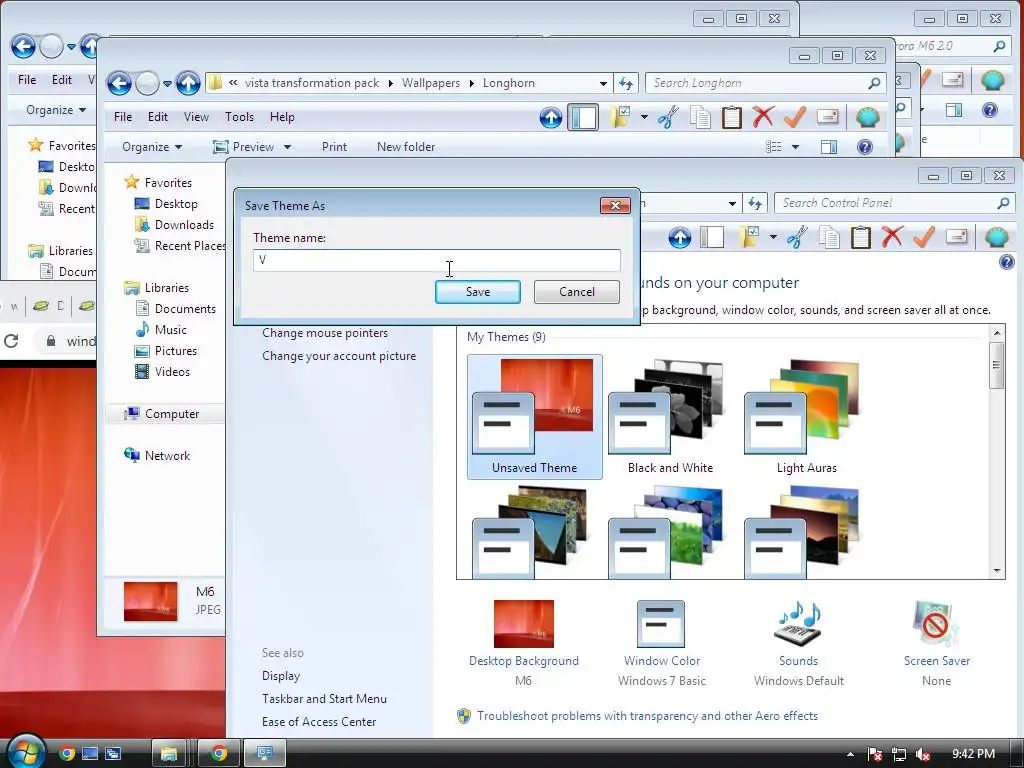Click Cut scissors icon in Longhorn toolbar
The image size is (1024, 768).
667,117
